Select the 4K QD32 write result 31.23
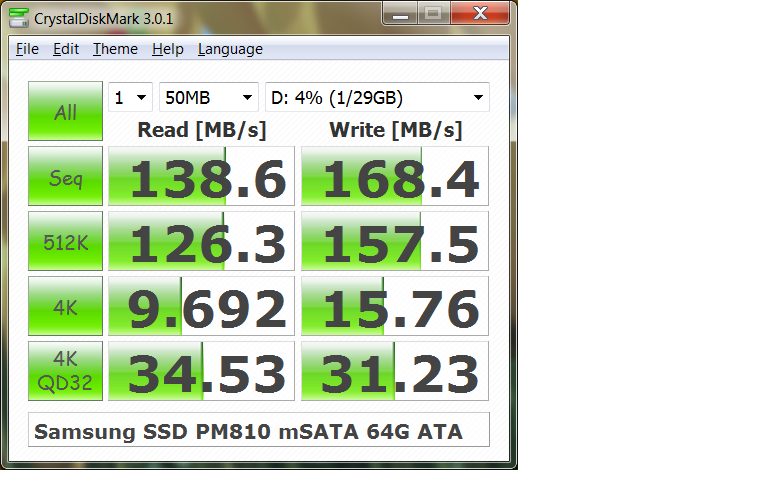This screenshot has width=768, height=480. [395, 371]
